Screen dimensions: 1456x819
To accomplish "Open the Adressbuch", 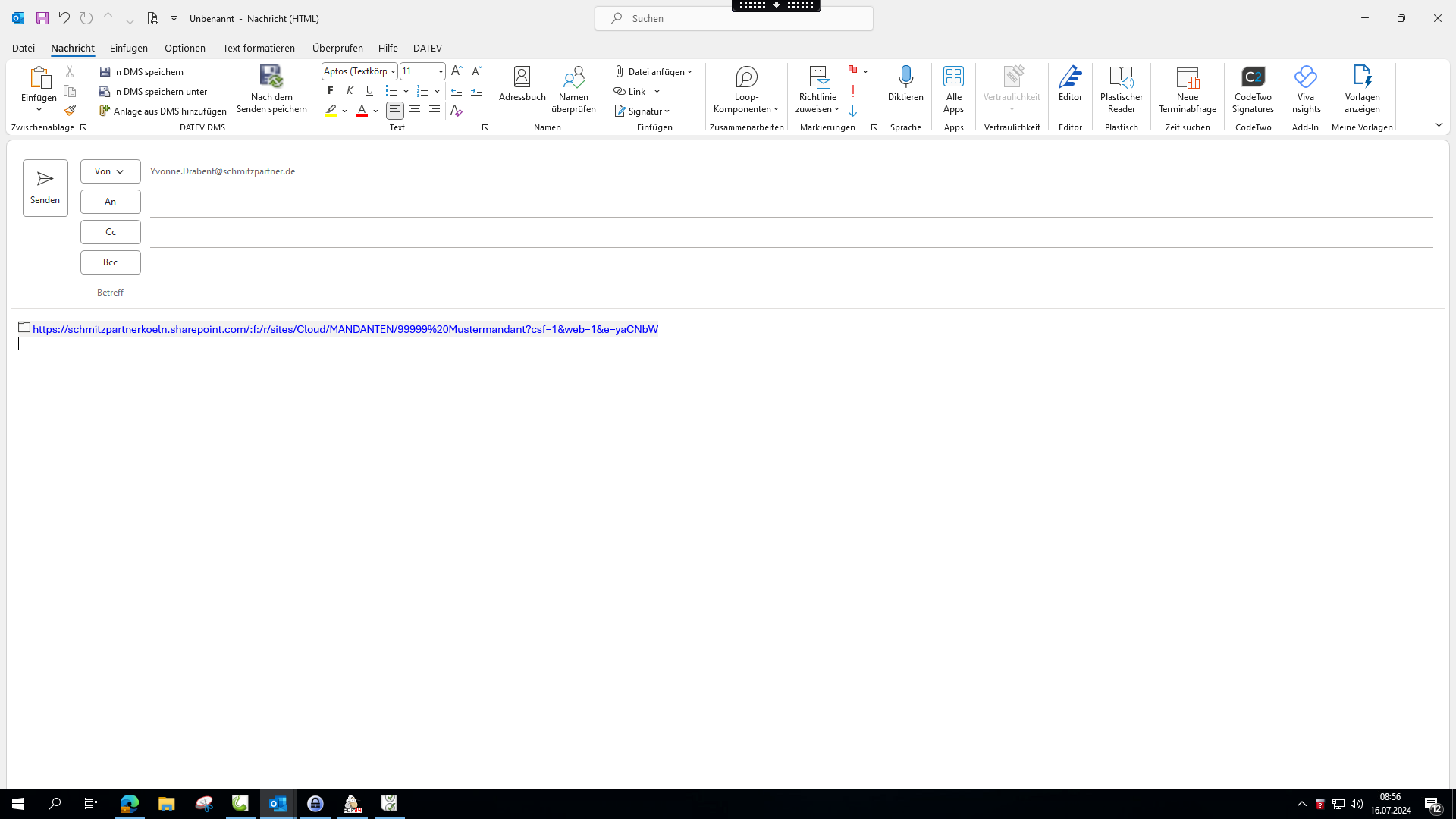I will coord(522,83).
